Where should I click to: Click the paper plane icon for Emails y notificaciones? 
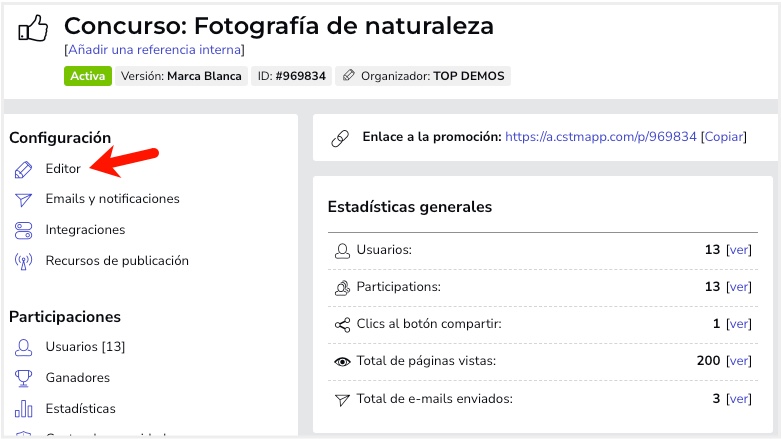point(23,200)
